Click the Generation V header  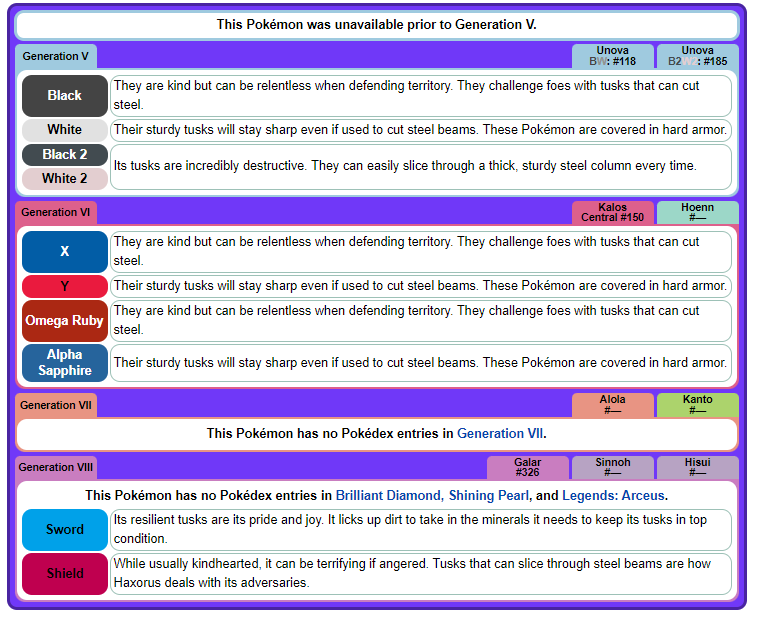click(x=56, y=57)
